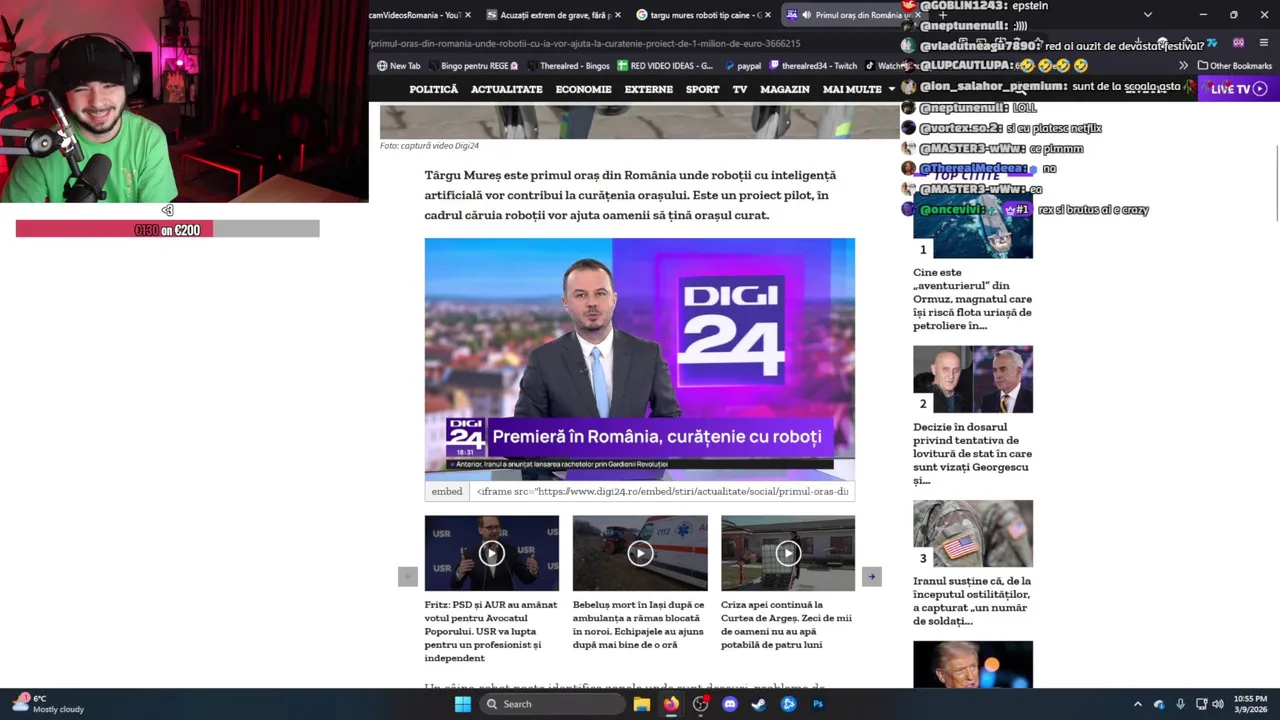Open the paypal bookmark

tap(741, 66)
